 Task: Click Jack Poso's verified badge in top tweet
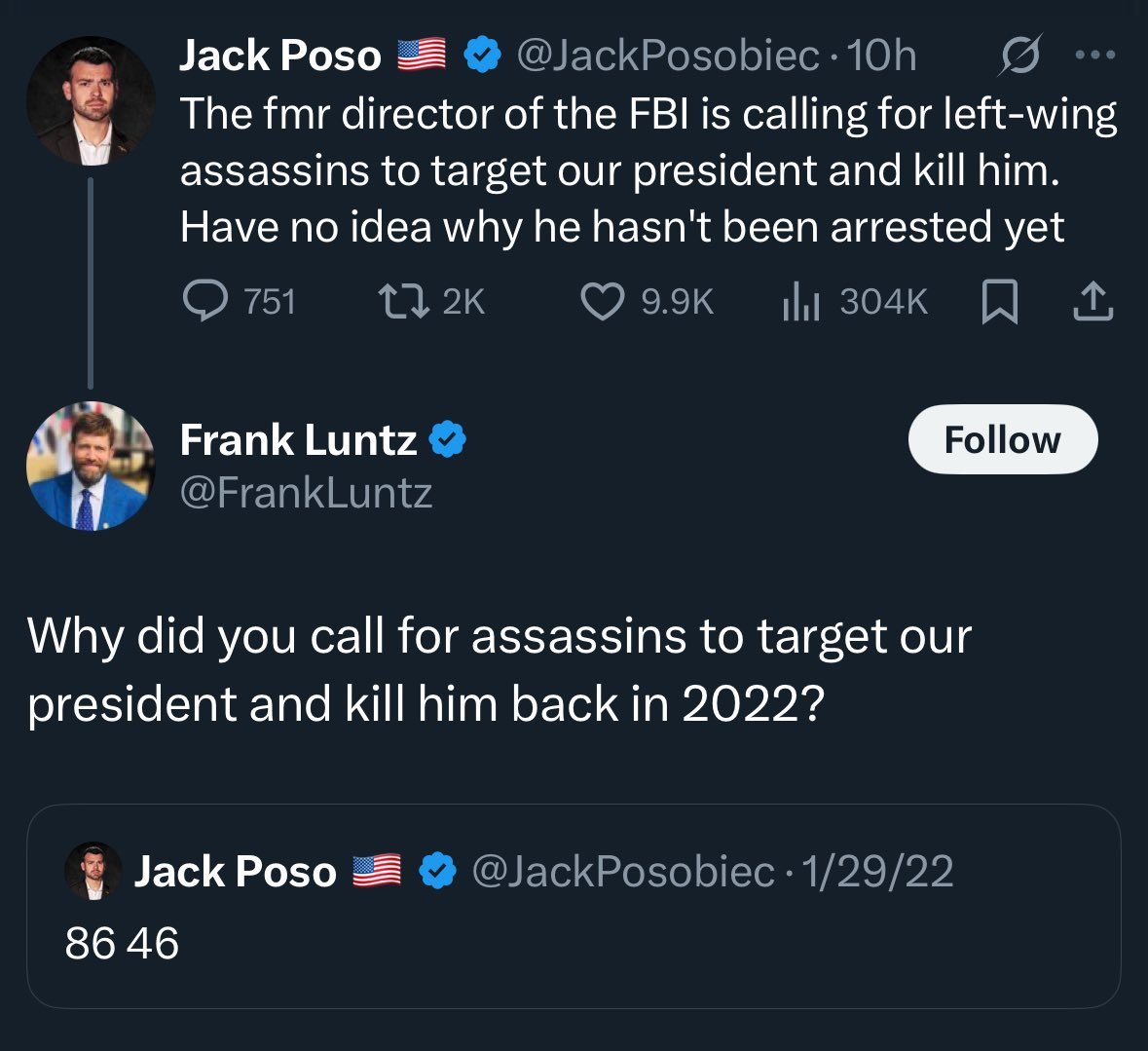tap(480, 56)
